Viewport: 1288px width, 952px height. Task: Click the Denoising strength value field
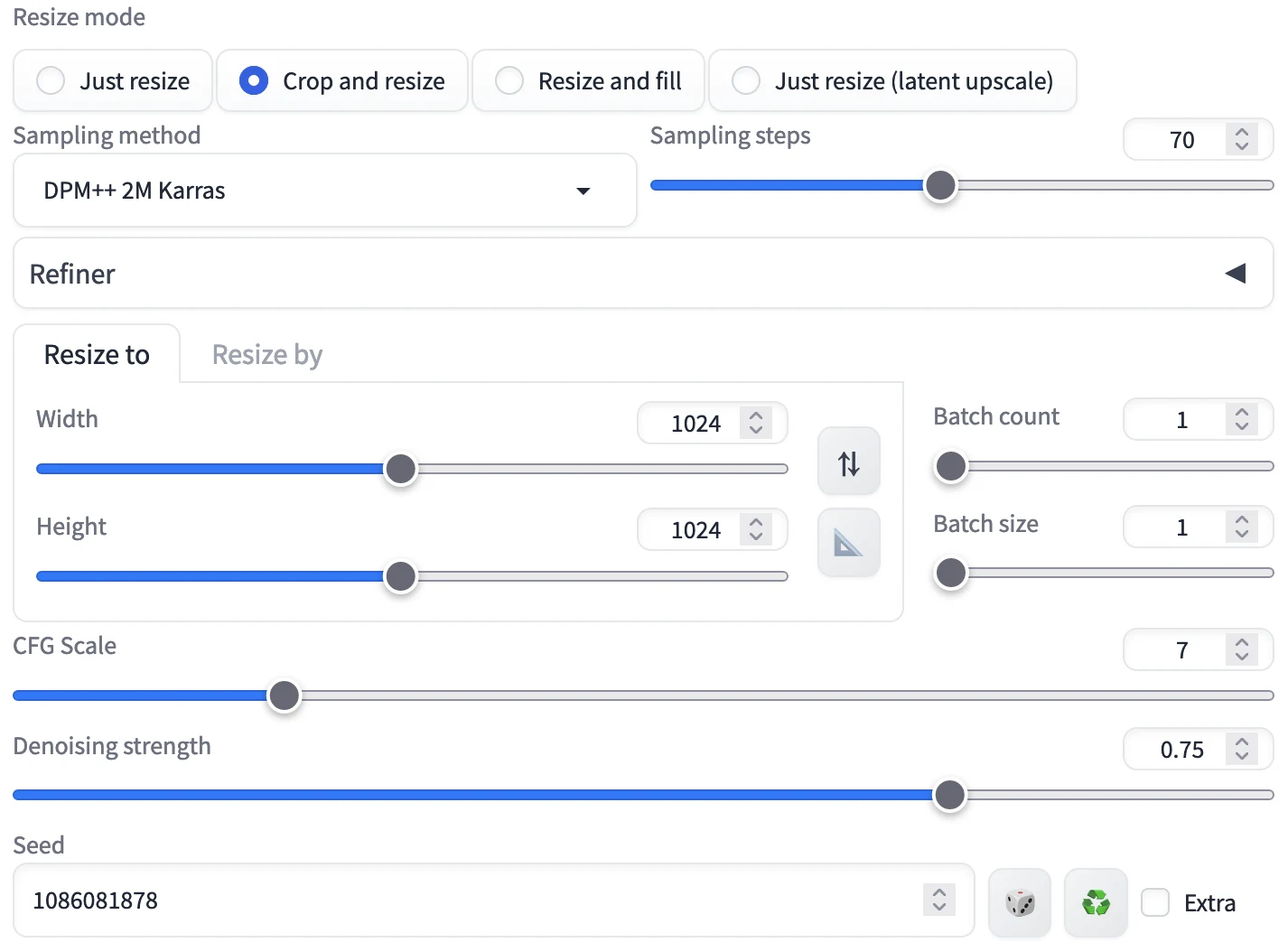click(1198, 749)
